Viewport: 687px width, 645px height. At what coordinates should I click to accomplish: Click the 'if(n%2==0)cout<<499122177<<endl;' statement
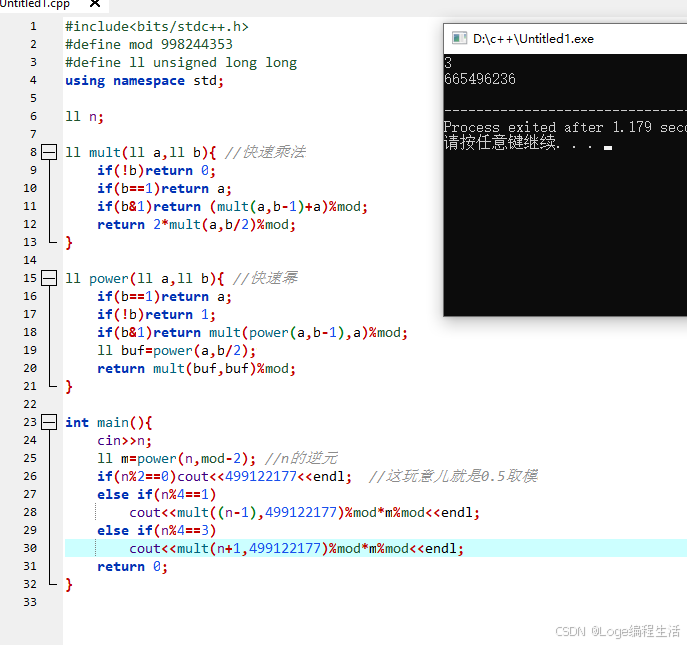click(224, 476)
